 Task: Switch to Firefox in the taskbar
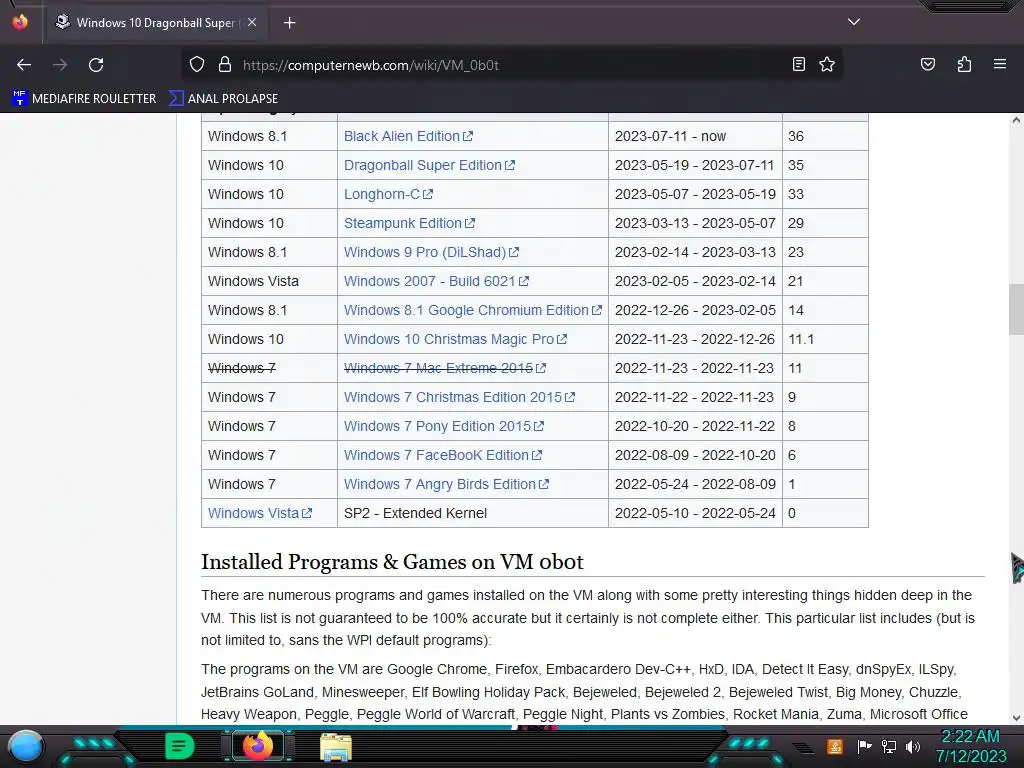point(257,746)
